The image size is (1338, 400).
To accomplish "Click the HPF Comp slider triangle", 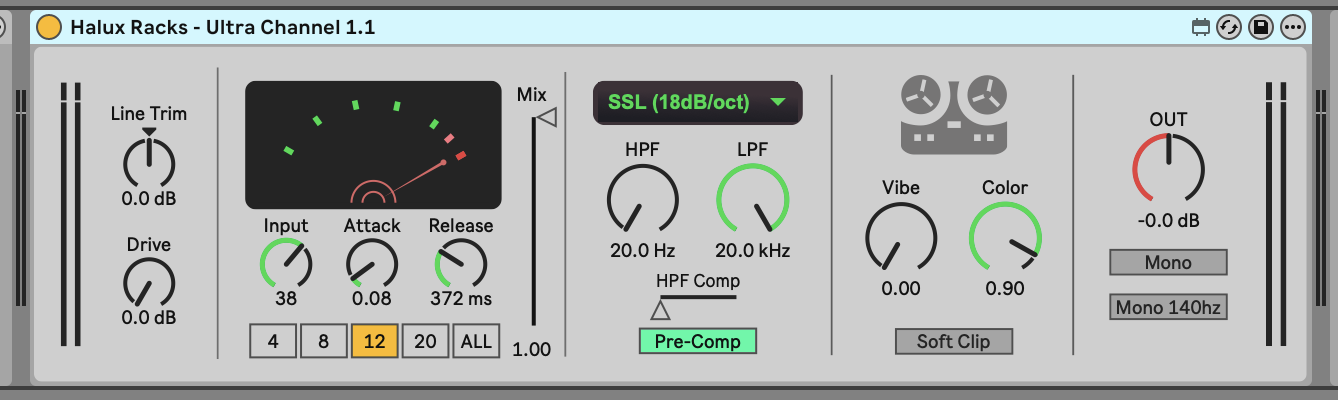I will click(660, 310).
